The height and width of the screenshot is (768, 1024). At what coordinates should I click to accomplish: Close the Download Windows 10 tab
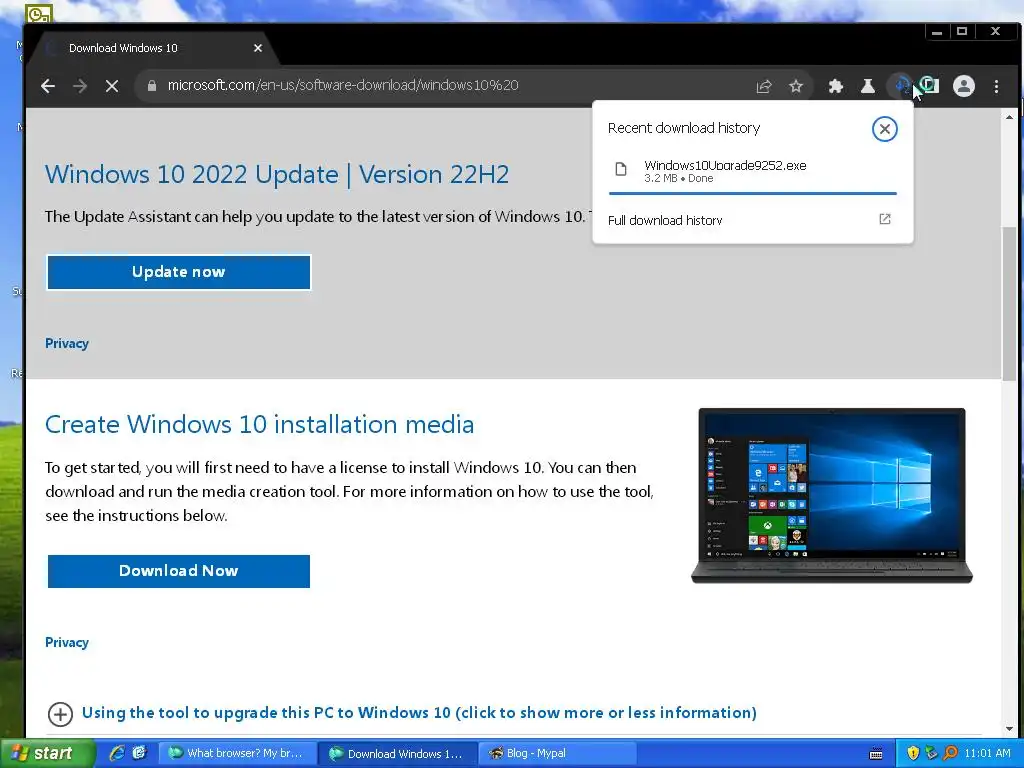(258, 48)
